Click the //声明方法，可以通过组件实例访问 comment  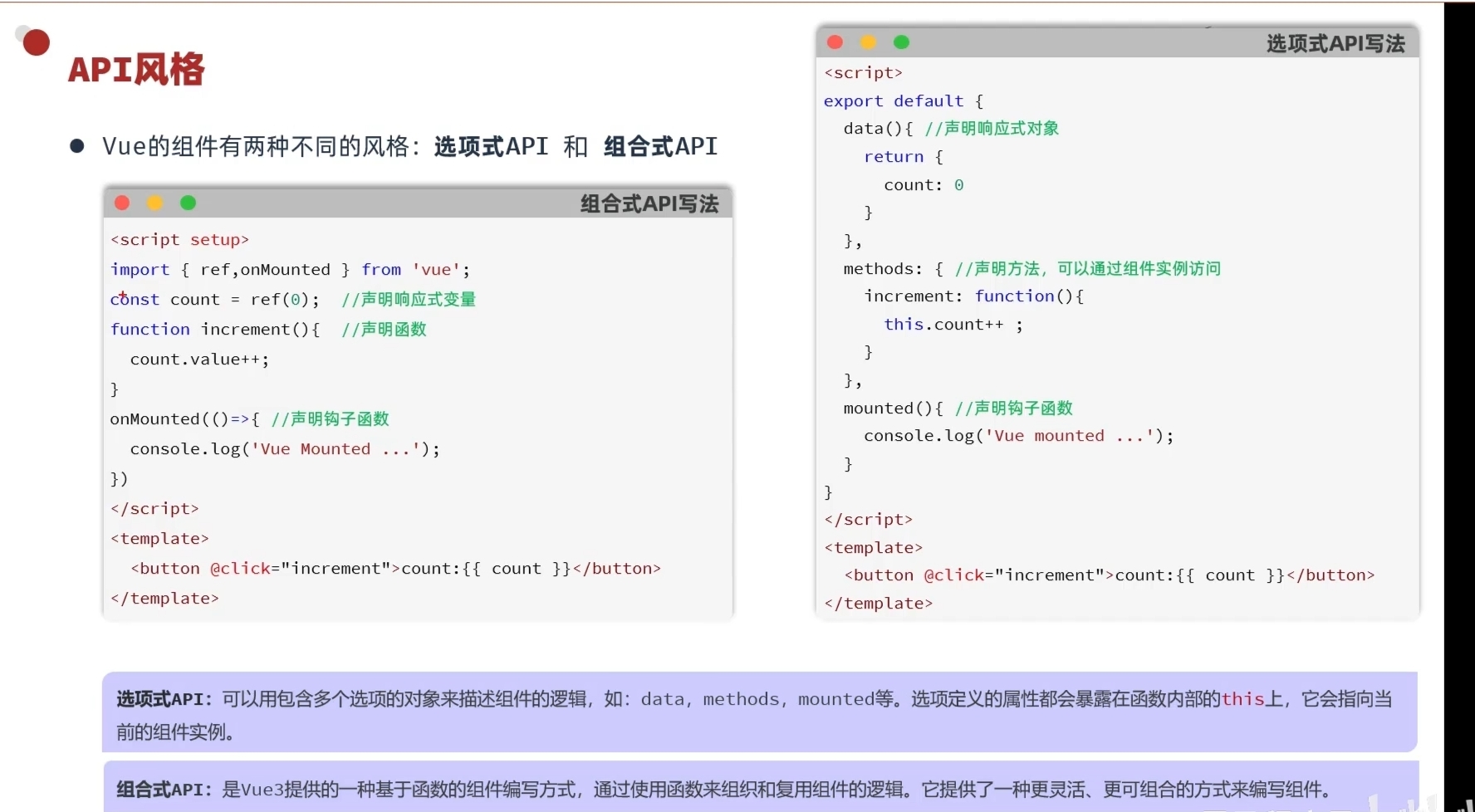(1088, 269)
